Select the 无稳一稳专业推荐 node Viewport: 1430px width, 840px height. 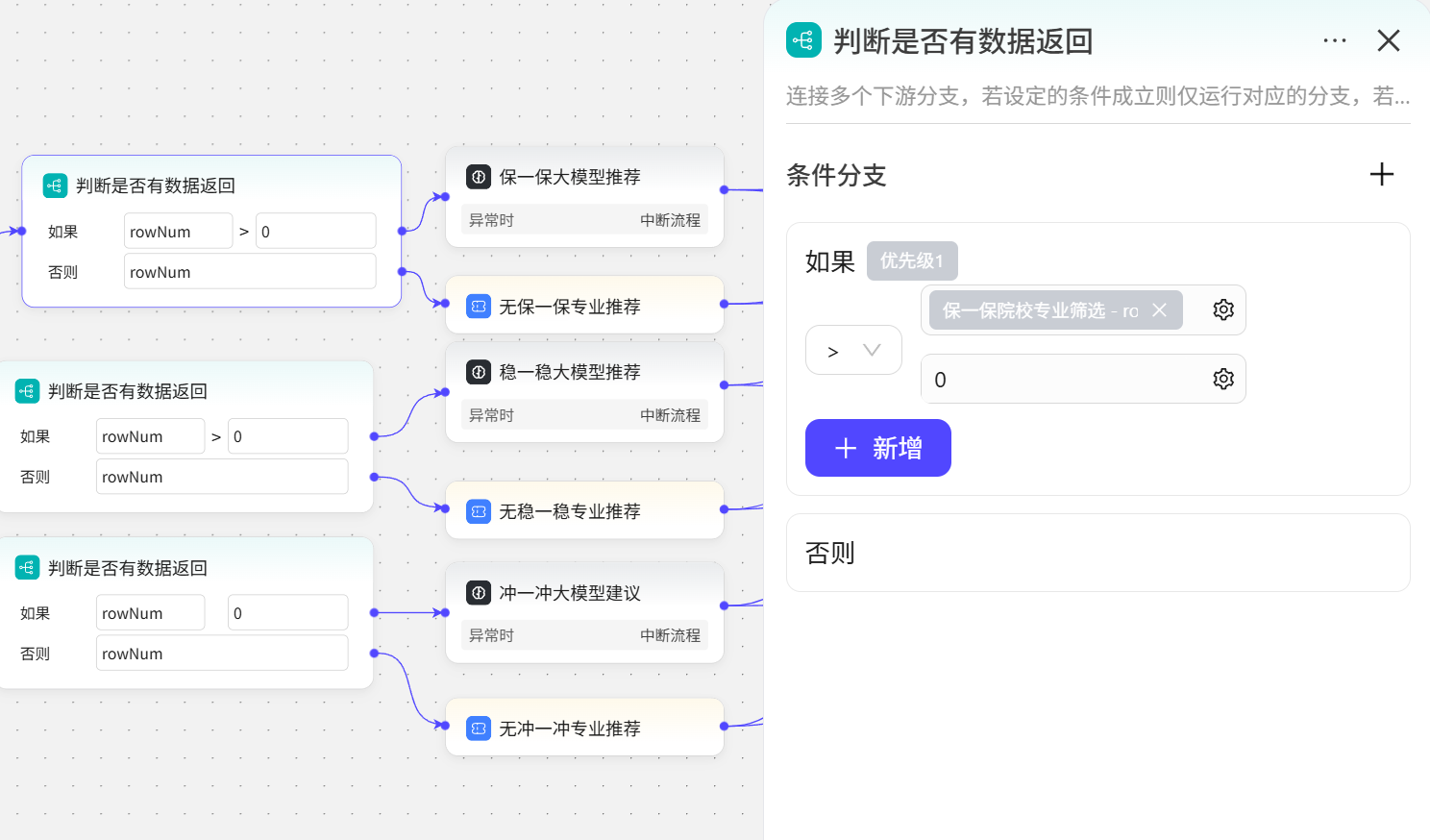583,511
